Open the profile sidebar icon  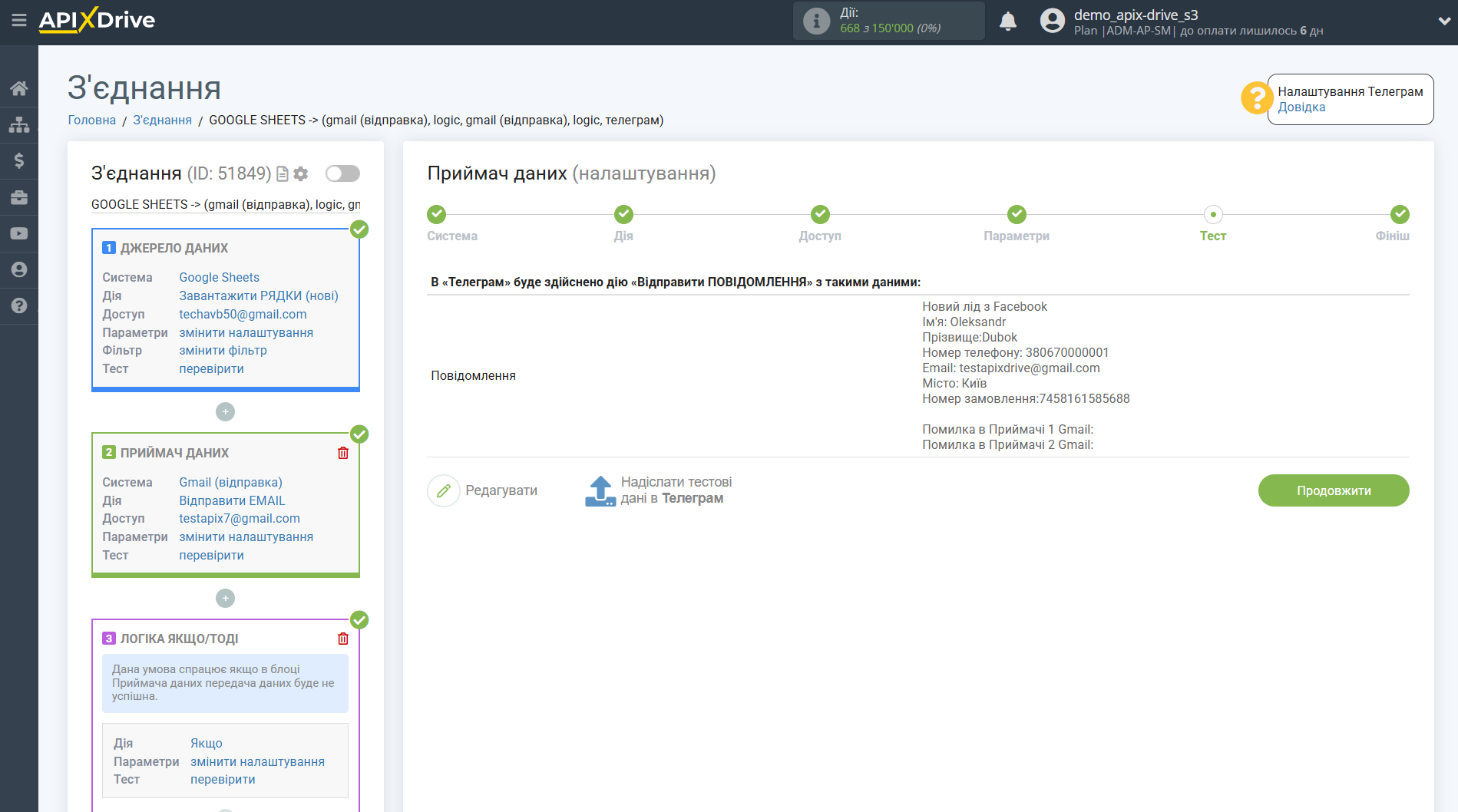tap(19, 269)
